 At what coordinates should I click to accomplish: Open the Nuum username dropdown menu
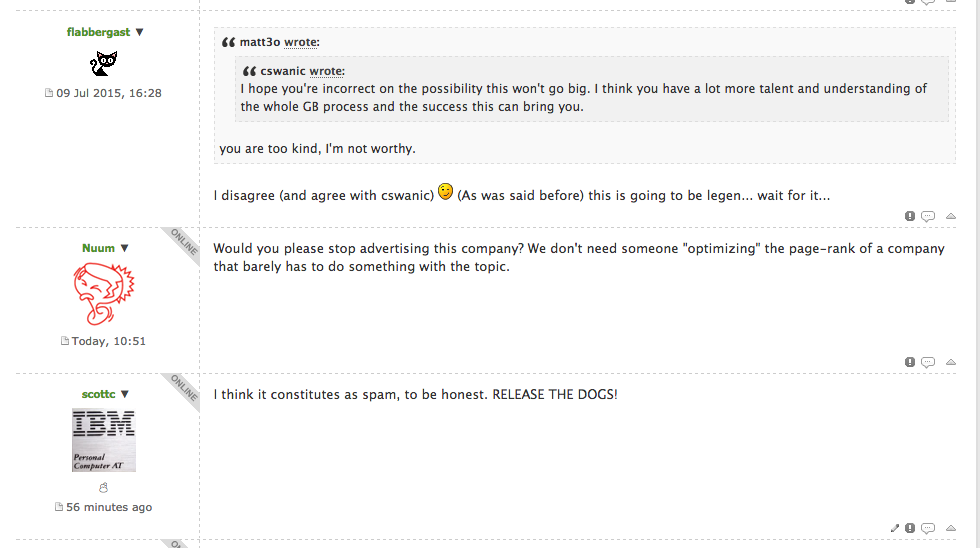click(x=125, y=248)
